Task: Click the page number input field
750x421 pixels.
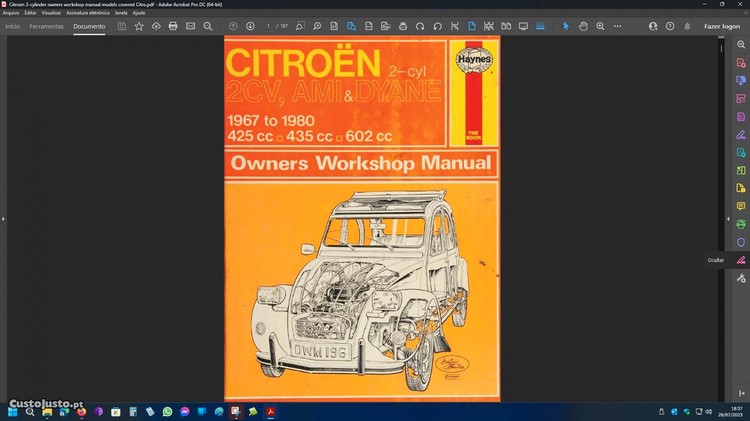Action: (x=268, y=26)
